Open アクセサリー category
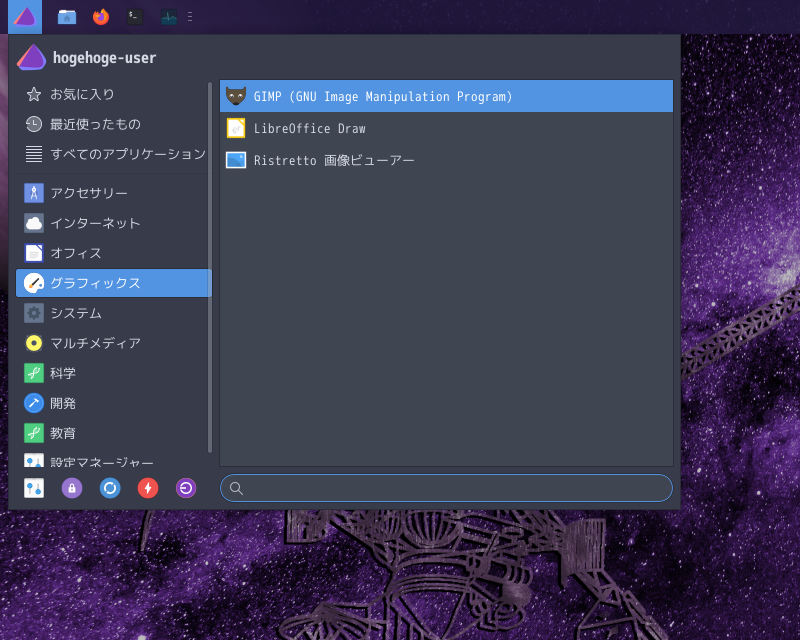 [113, 193]
